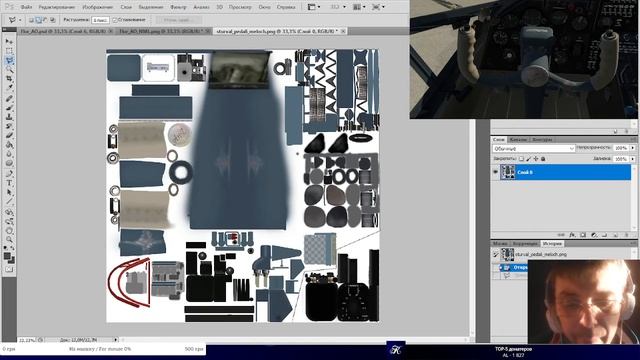
Task: Select the History Brush tool
Action: tap(9, 126)
